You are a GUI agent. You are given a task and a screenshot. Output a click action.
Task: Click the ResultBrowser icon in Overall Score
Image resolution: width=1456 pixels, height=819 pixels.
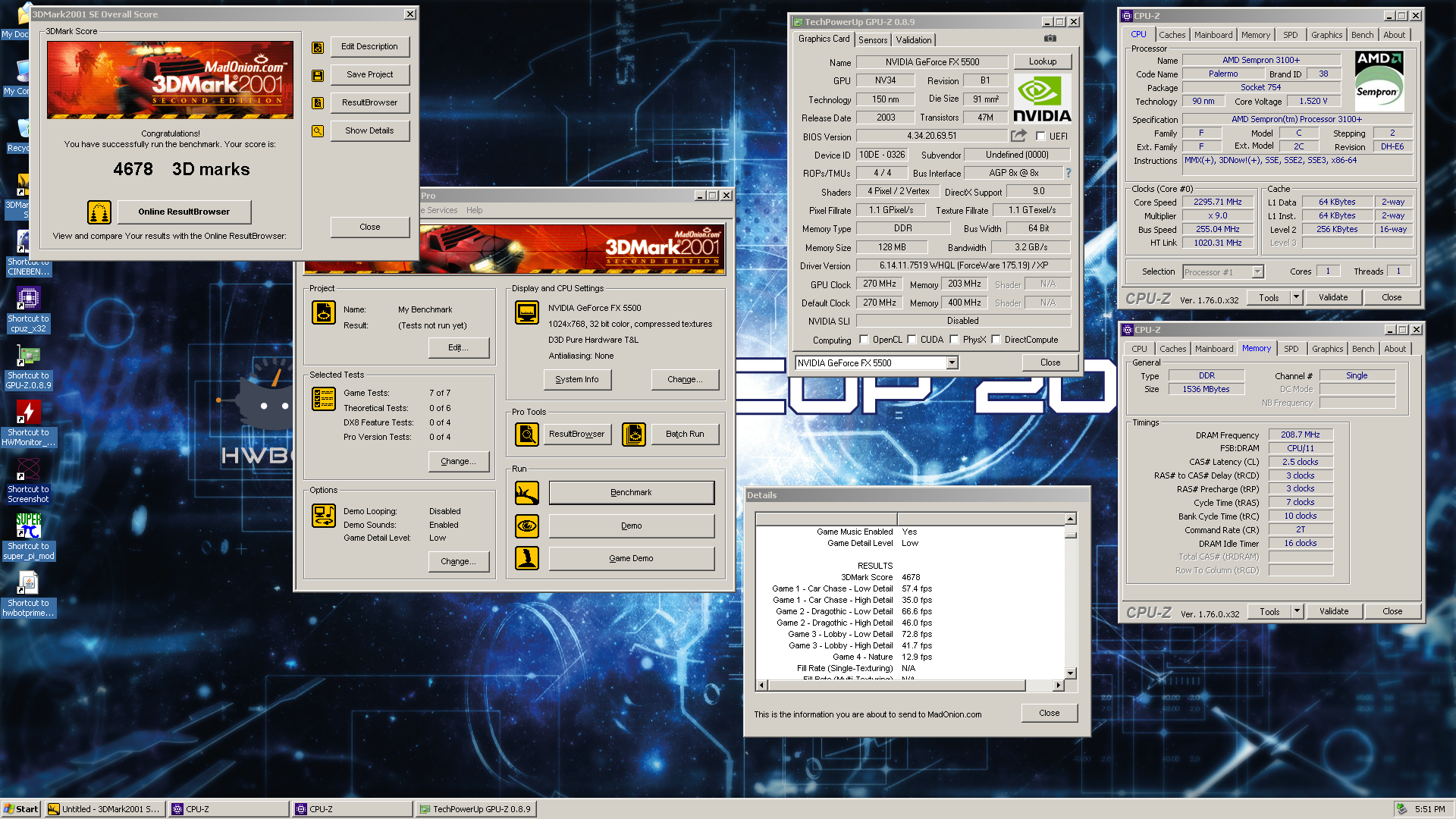(x=318, y=103)
